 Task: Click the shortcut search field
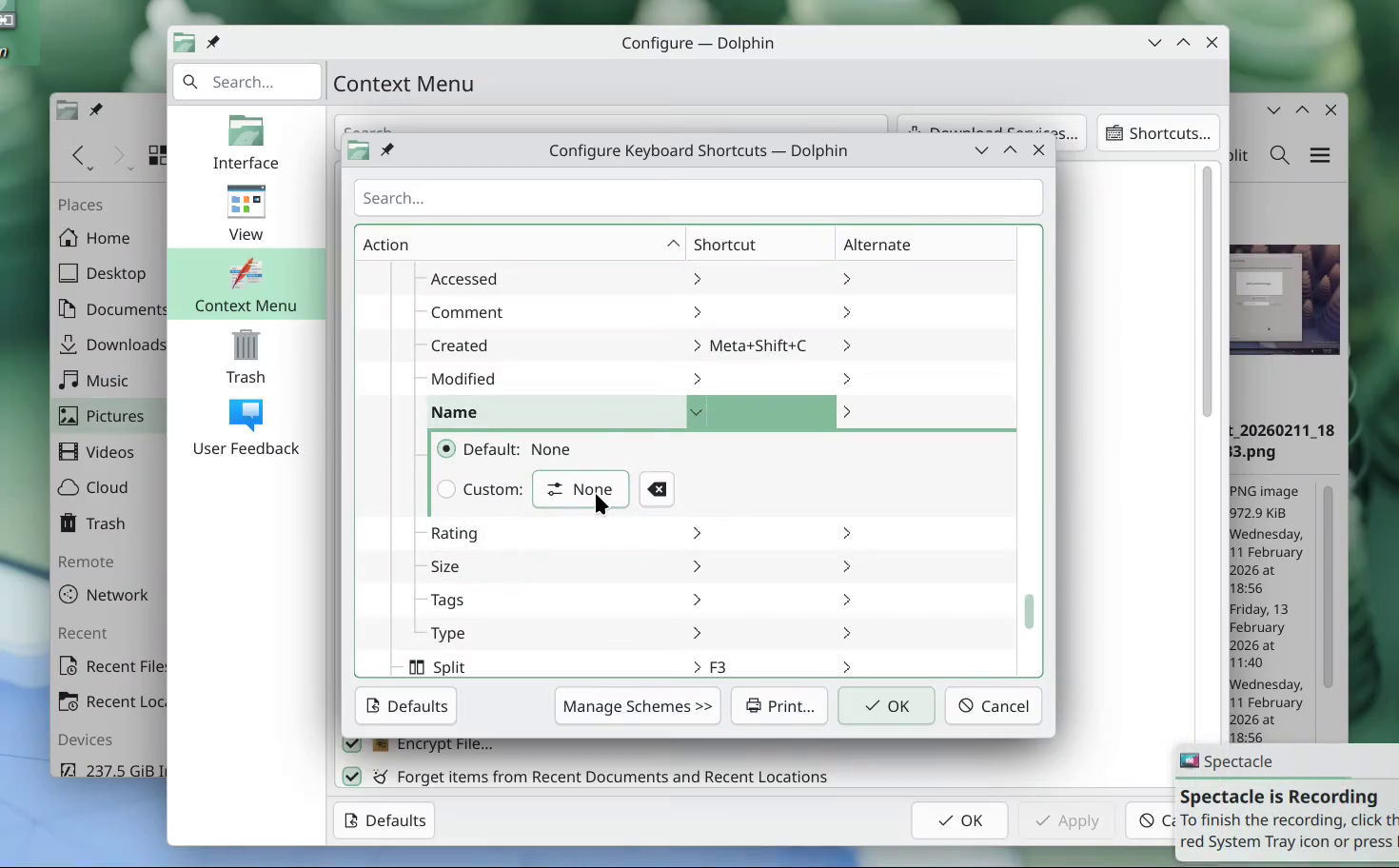tap(698, 197)
